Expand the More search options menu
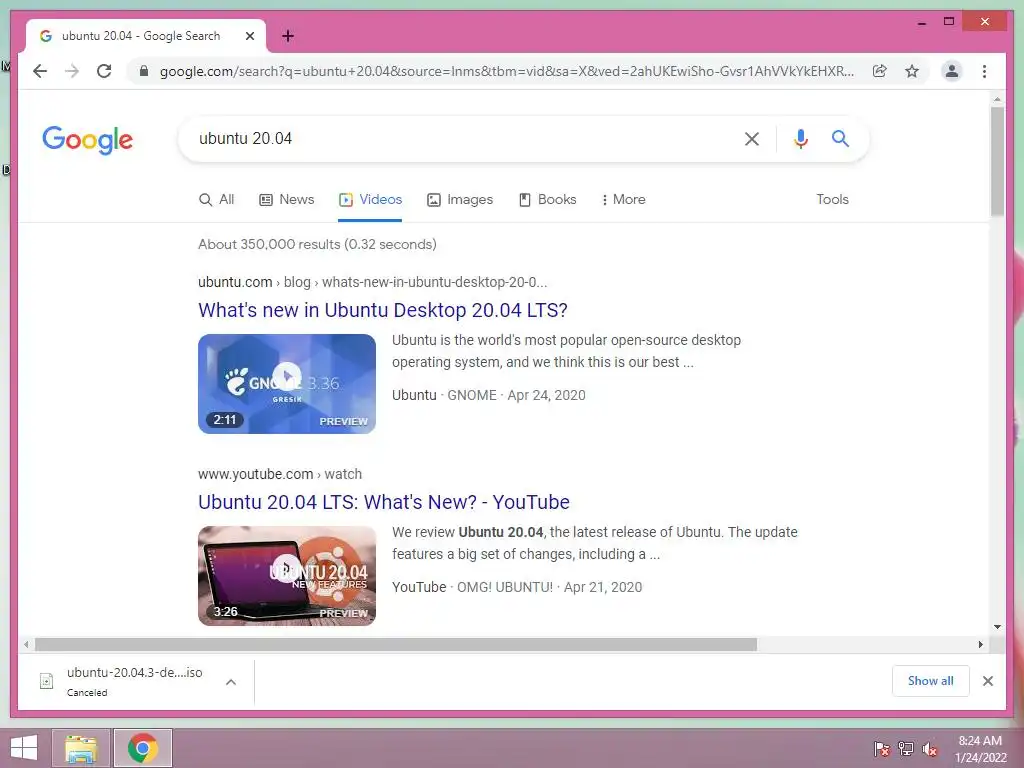Screen dimensions: 1024x768 (623, 200)
